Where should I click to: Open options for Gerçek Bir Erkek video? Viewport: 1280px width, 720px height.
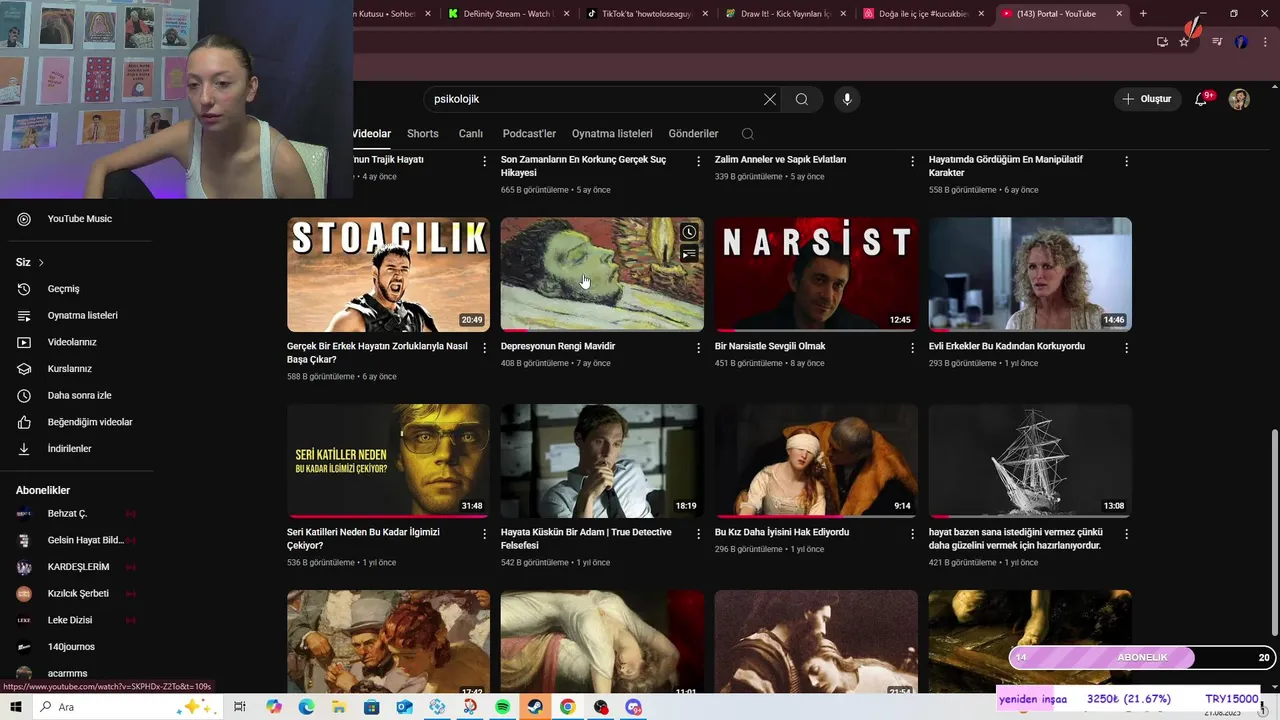click(x=485, y=348)
